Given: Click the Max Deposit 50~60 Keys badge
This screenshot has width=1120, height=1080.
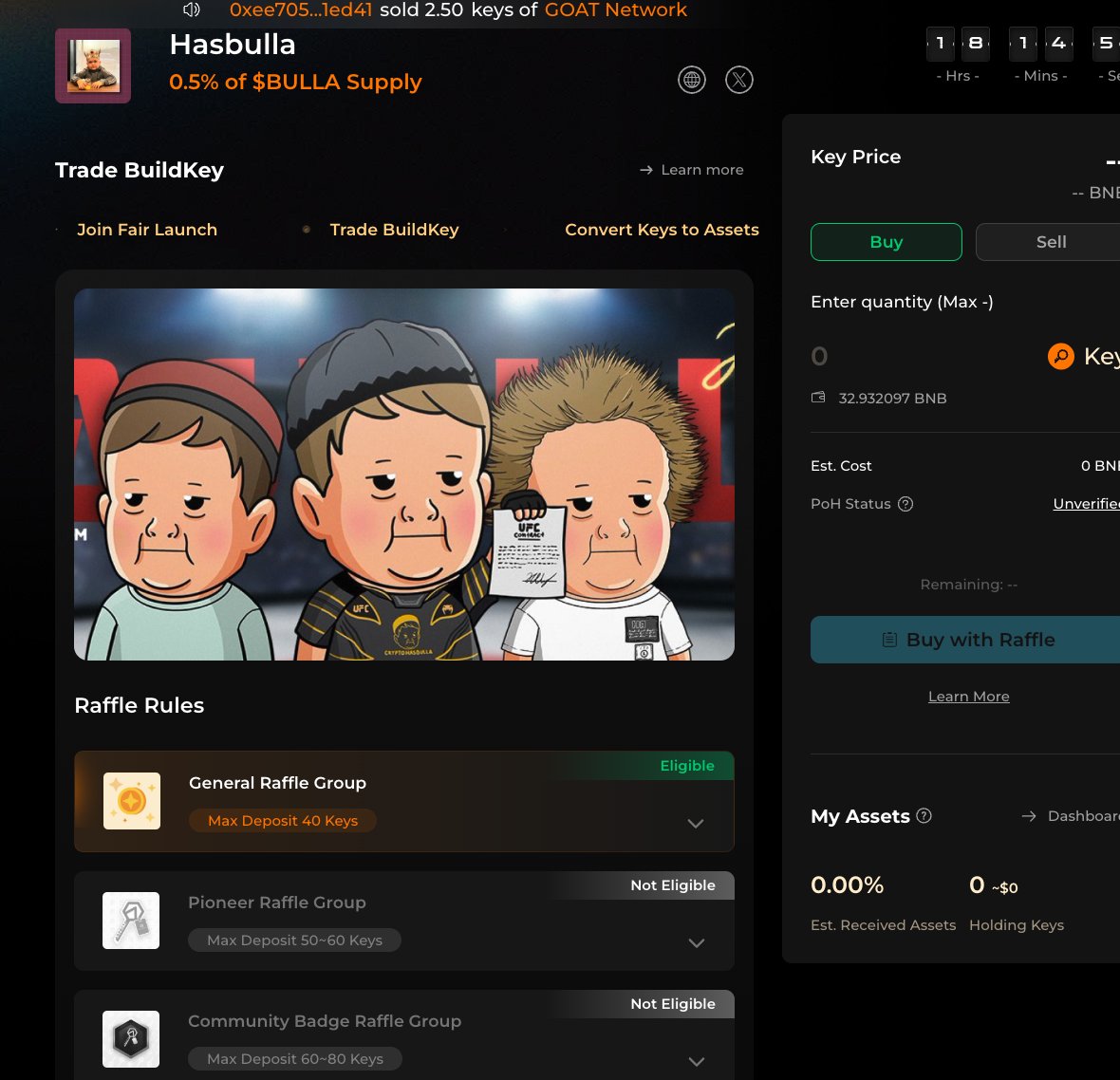Looking at the screenshot, I should pyautogui.click(x=294, y=940).
